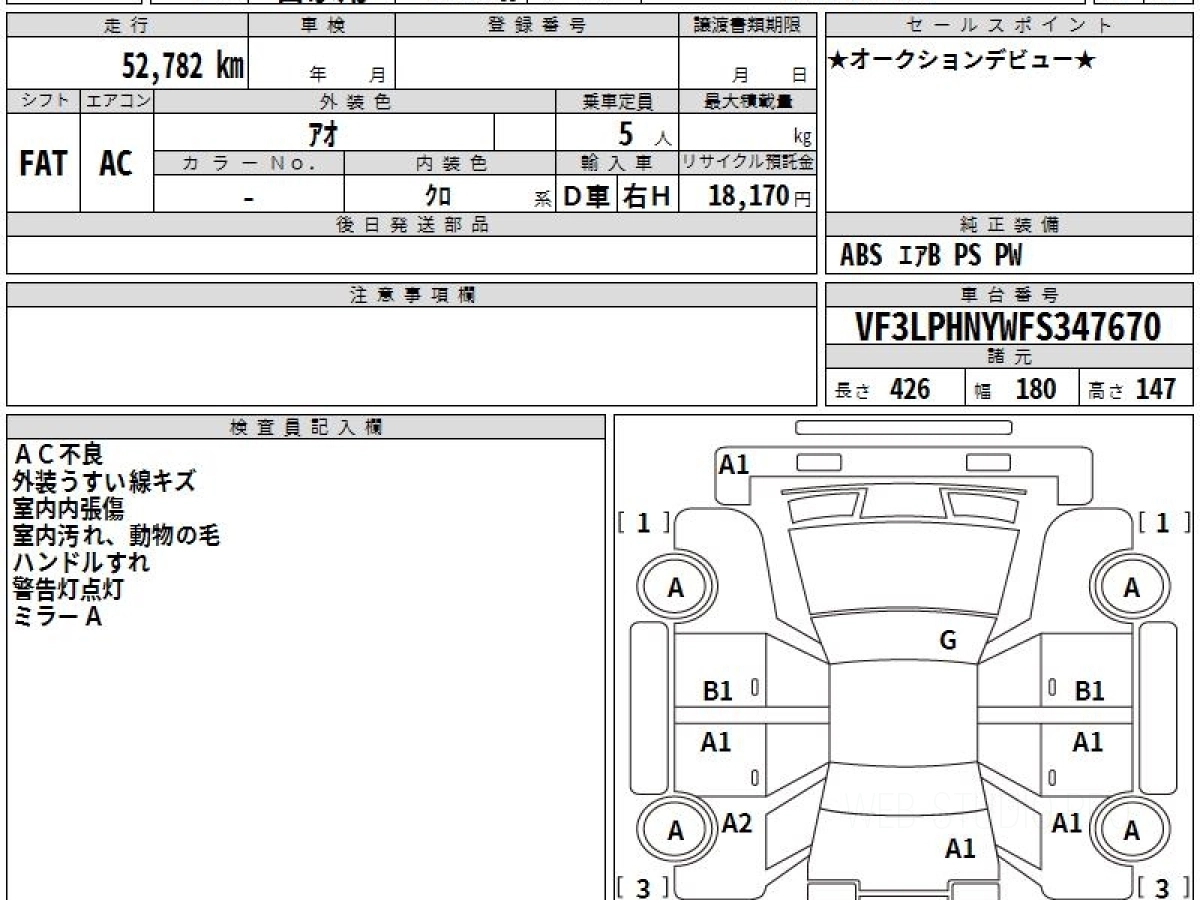Click the [ 1 ] marker on diagram's left
The width and height of the screenshot is (1200, 900).
pyautogui.click(x=643, y=522)
